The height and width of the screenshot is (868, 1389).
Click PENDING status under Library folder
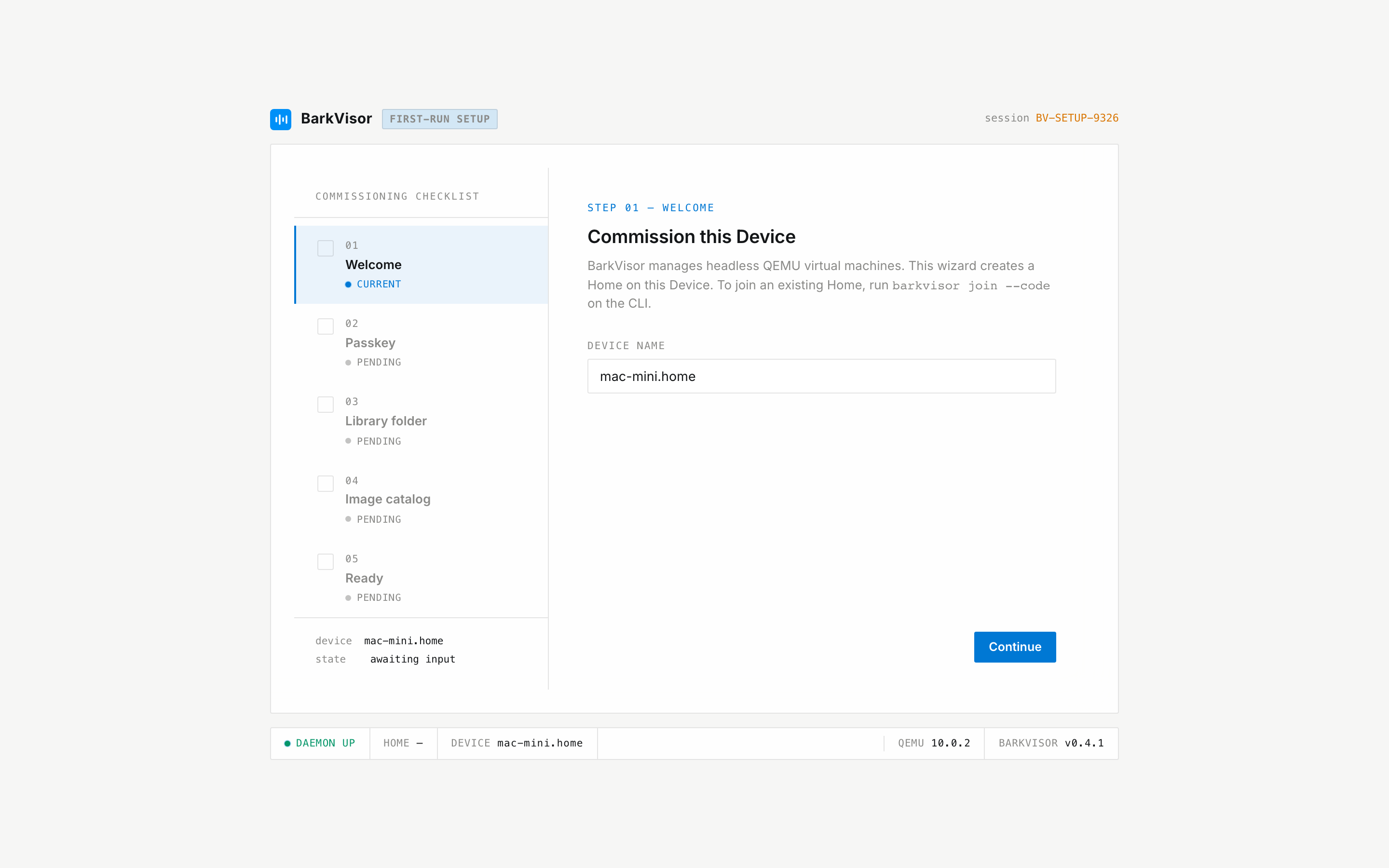click(373, 441)
